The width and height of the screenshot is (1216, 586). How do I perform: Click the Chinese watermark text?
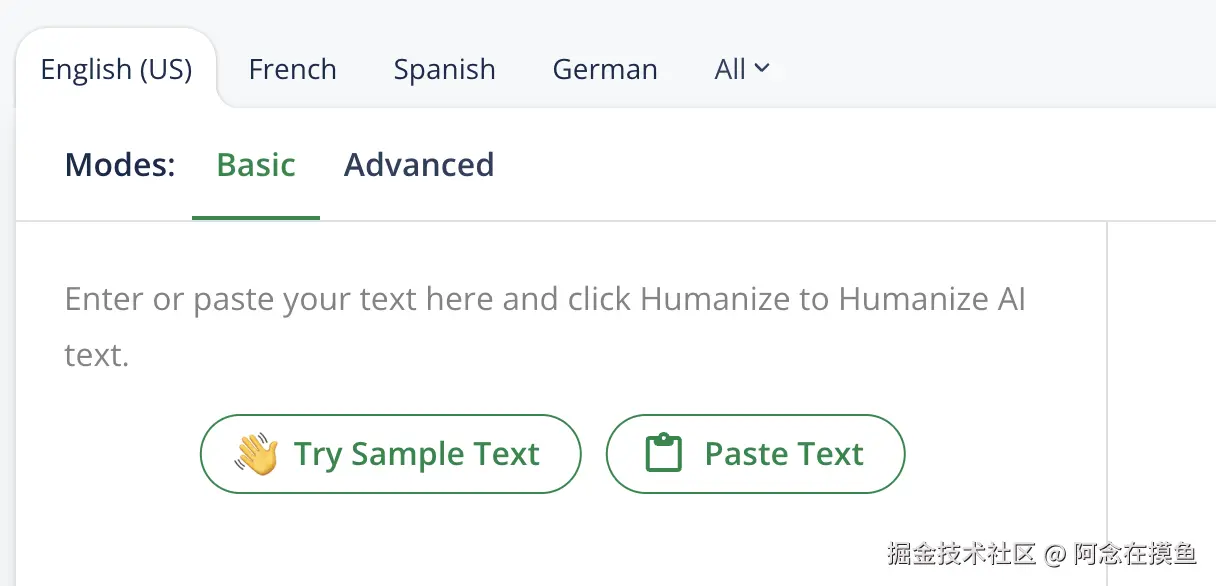click(1041, 553)
